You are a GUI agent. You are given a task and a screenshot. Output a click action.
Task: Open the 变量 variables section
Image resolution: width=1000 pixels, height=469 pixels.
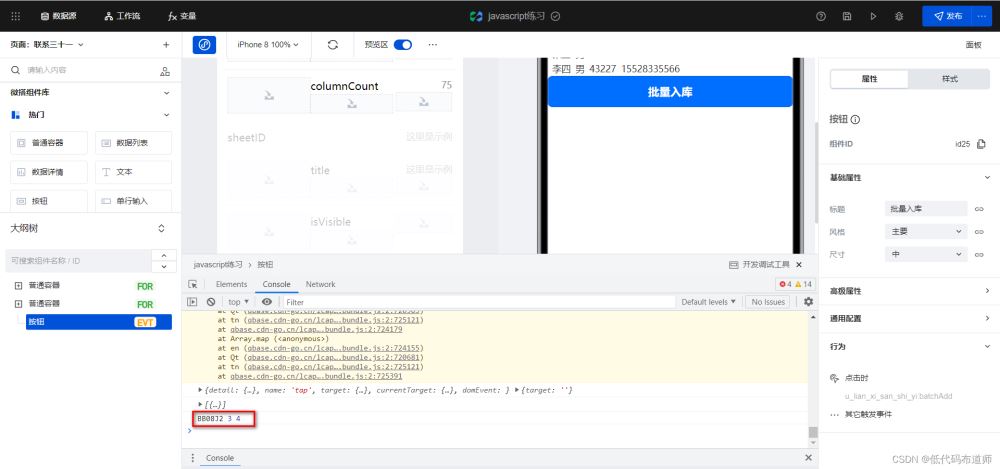click(x=182, y=16)
